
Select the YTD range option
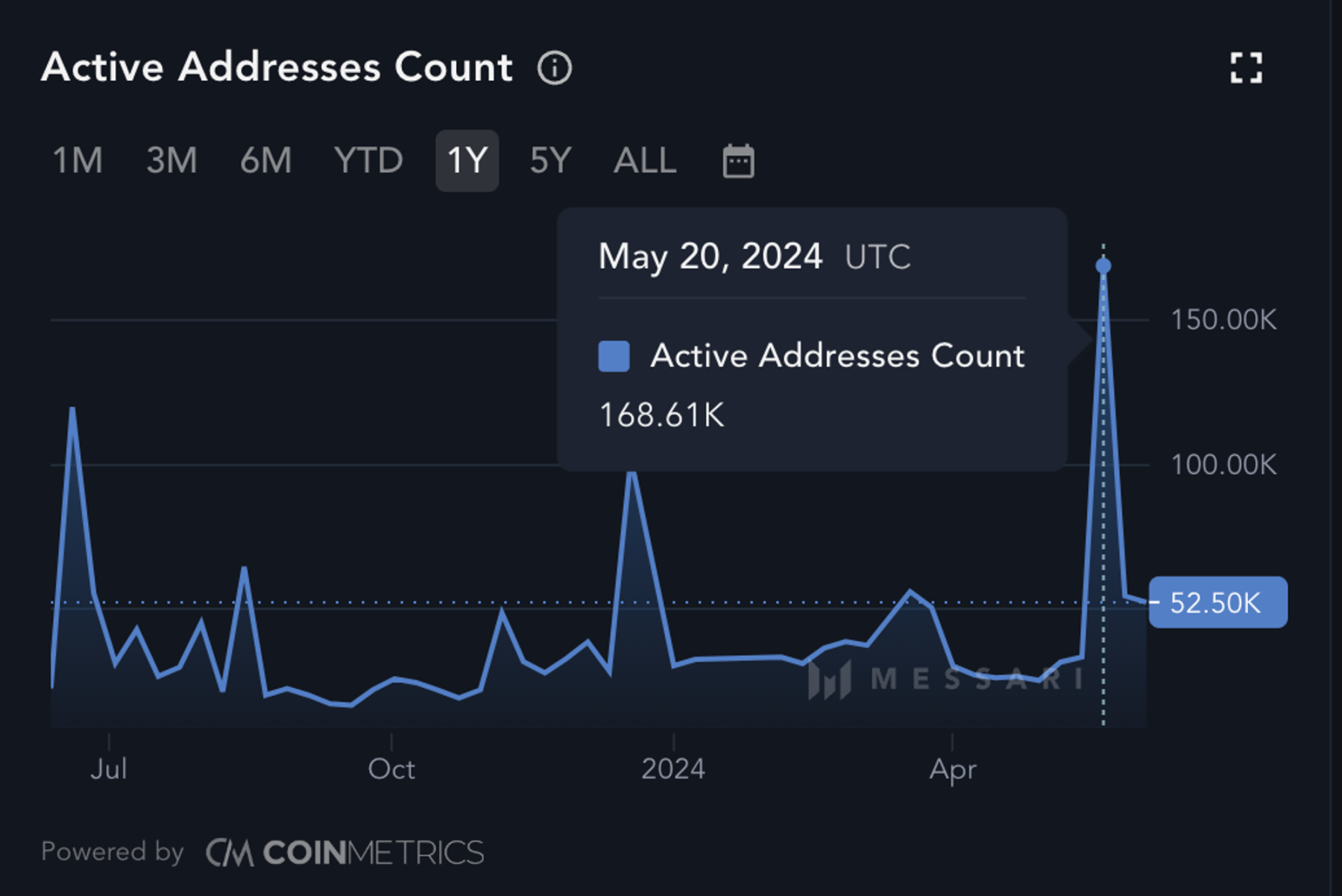pyautogui.click(x=368, y=161)
